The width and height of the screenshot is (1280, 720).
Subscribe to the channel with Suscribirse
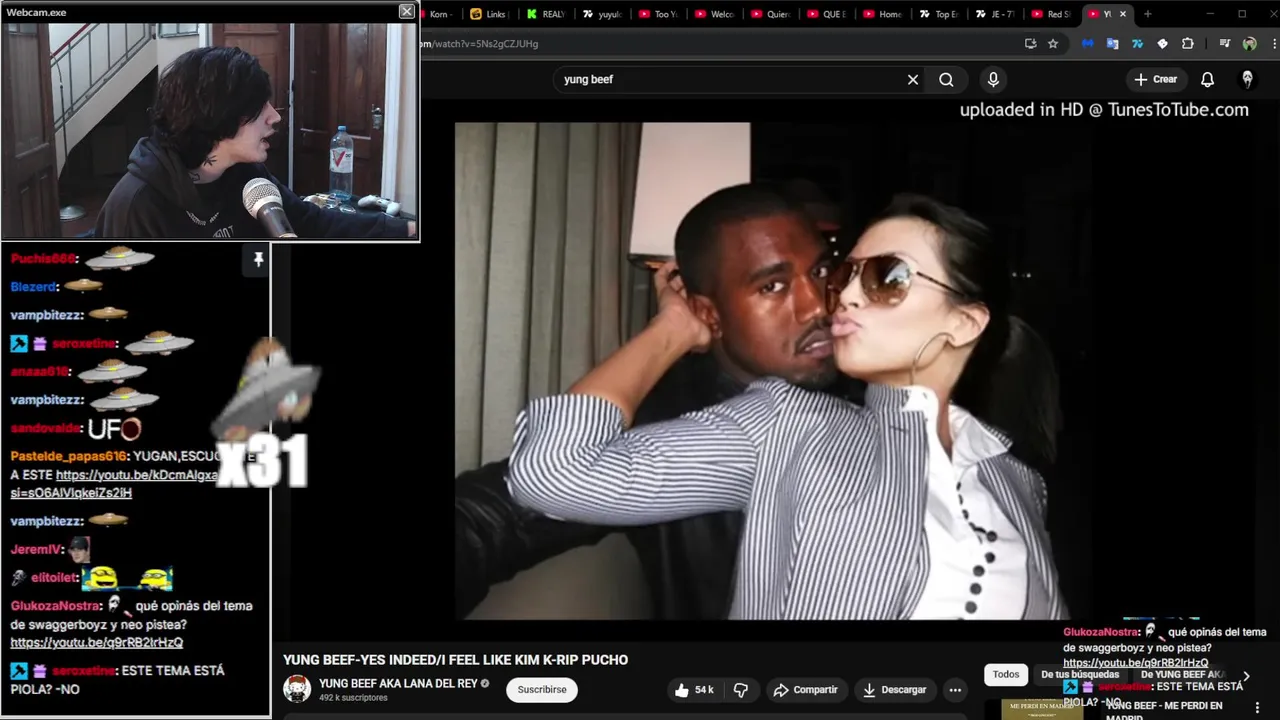(x=542, y=690)
